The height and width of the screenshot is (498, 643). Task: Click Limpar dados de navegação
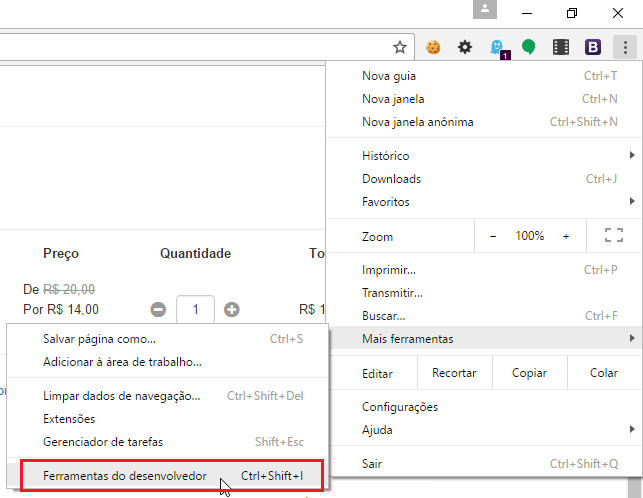(x=122, y=396)
